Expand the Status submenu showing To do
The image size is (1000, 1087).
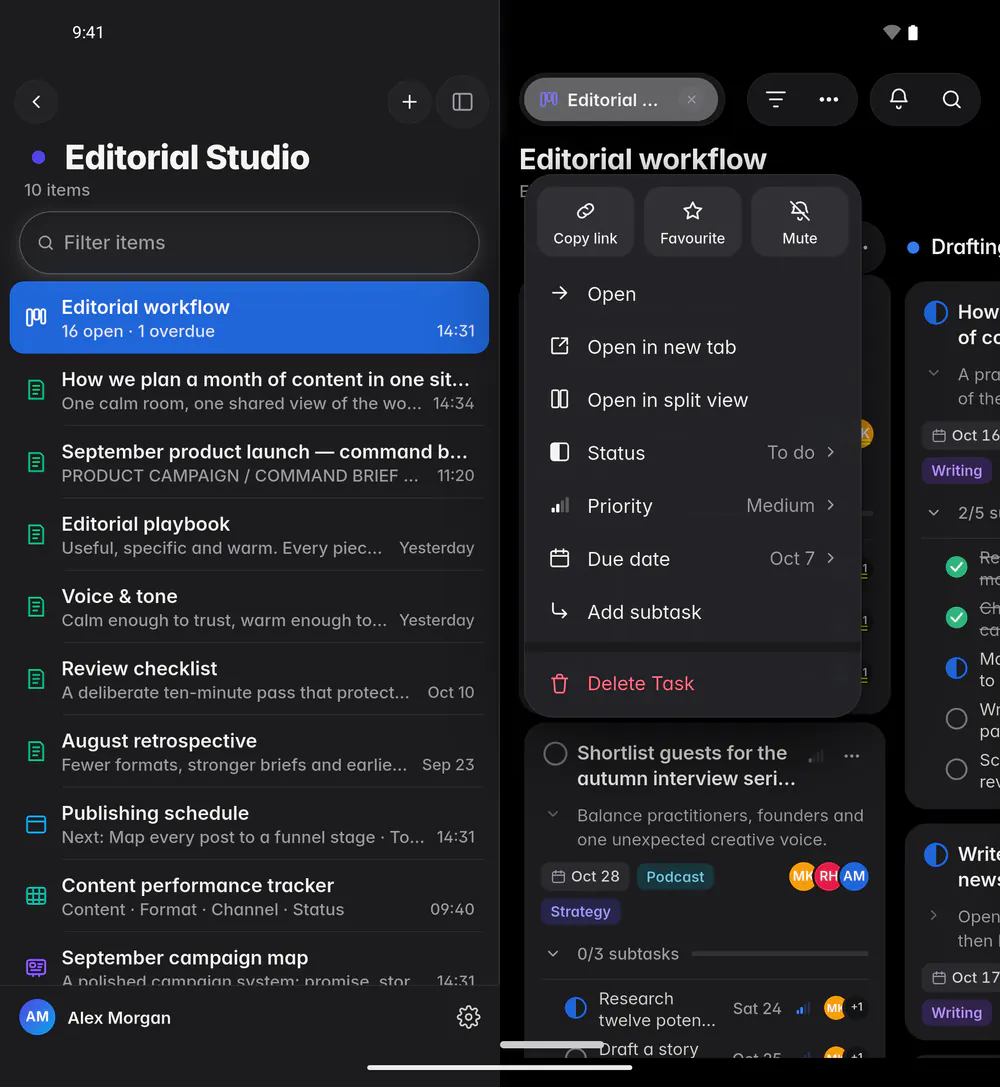(692, 453)
